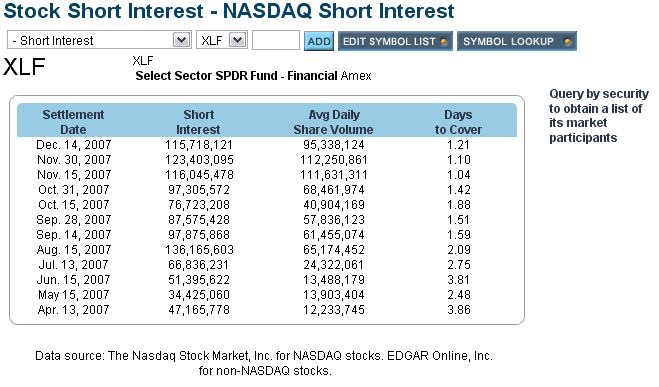Click the large XLF ticker heading
The height and width of the screenshot is (387, 659).
tap(24, 66)
